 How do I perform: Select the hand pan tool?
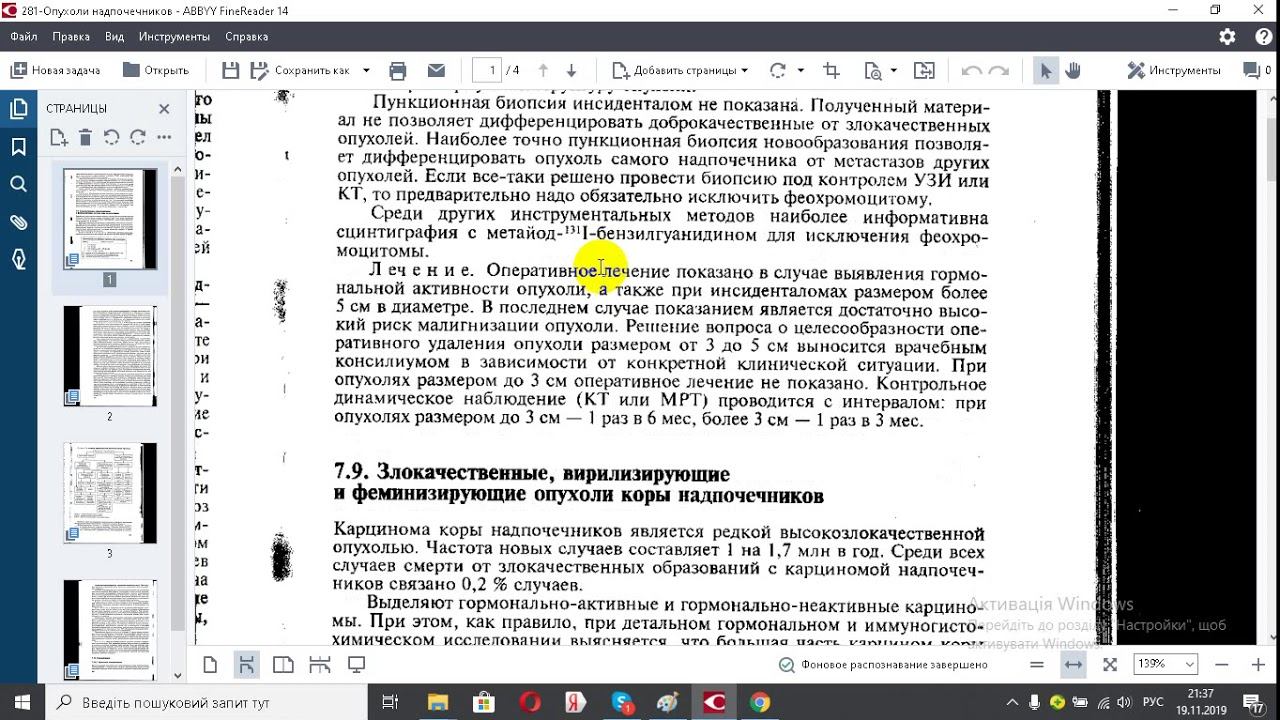(x=1073, y=70)
